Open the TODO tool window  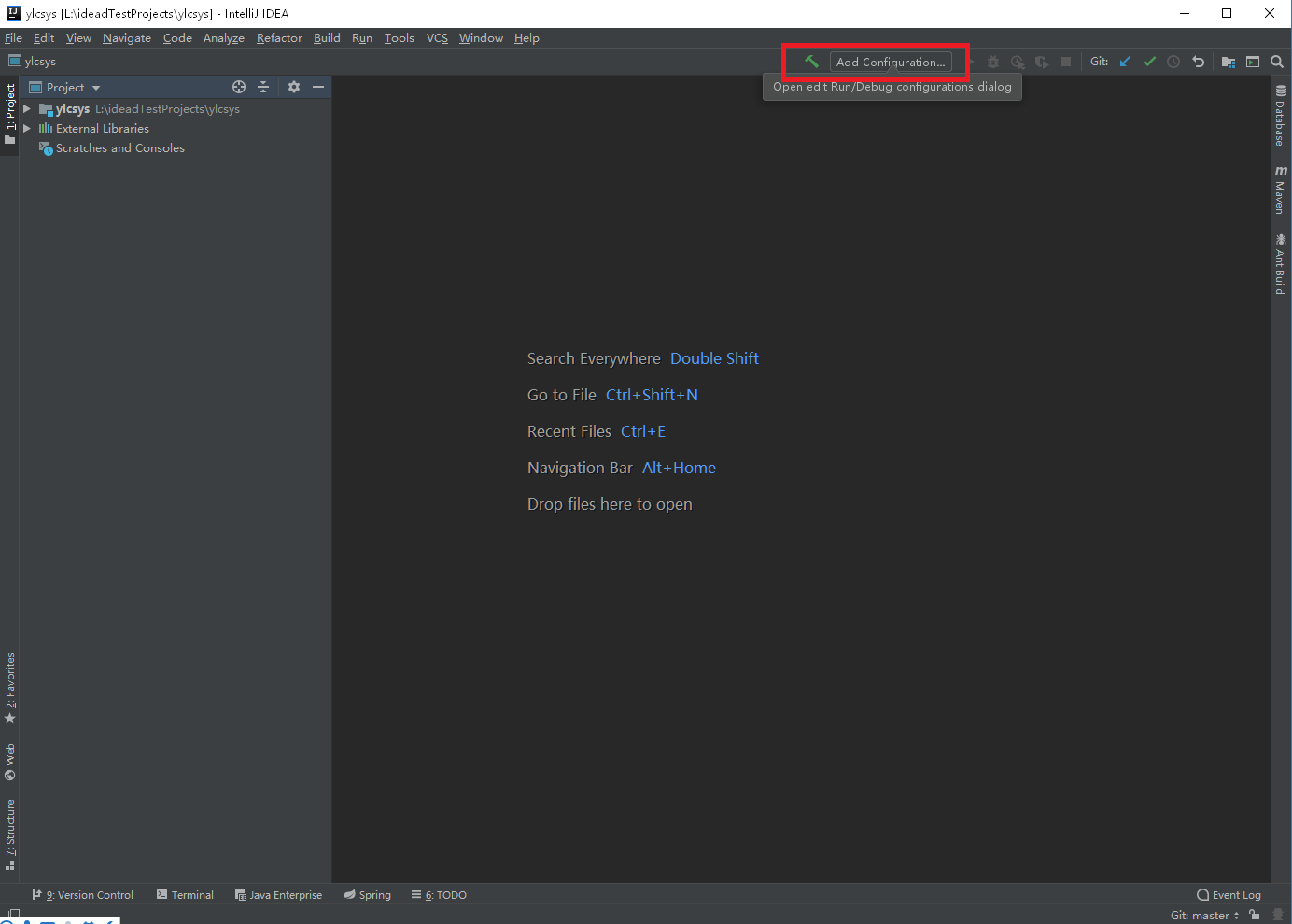click(x=439, y=895)
